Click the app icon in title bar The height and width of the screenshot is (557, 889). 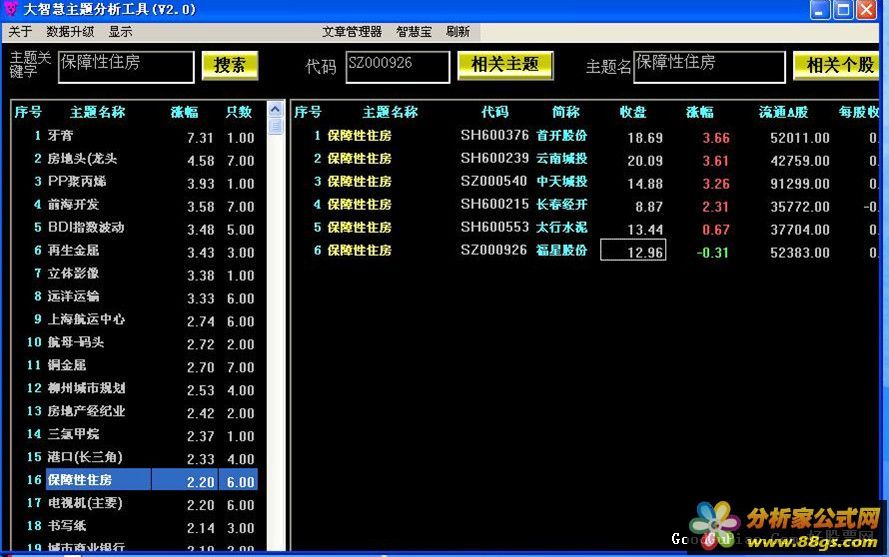(x=10, y=9)
